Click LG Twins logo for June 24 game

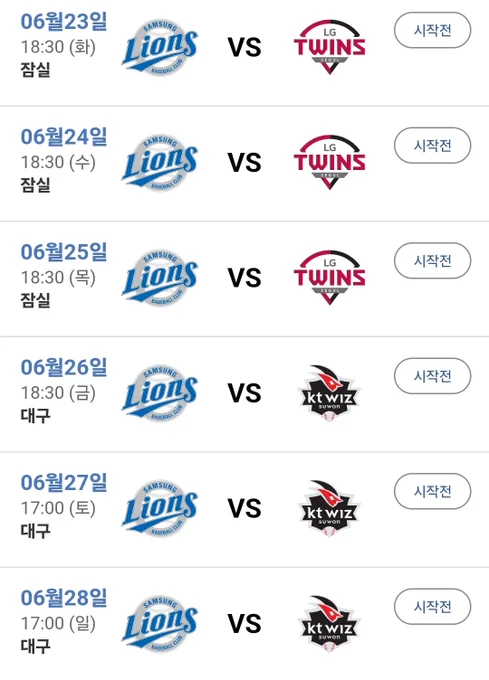(x=329, y=162)
